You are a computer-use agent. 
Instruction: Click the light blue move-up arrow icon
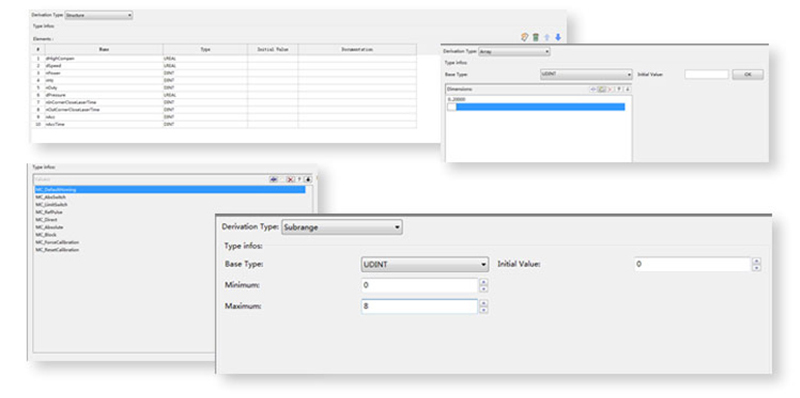click(x=547, y=37)
